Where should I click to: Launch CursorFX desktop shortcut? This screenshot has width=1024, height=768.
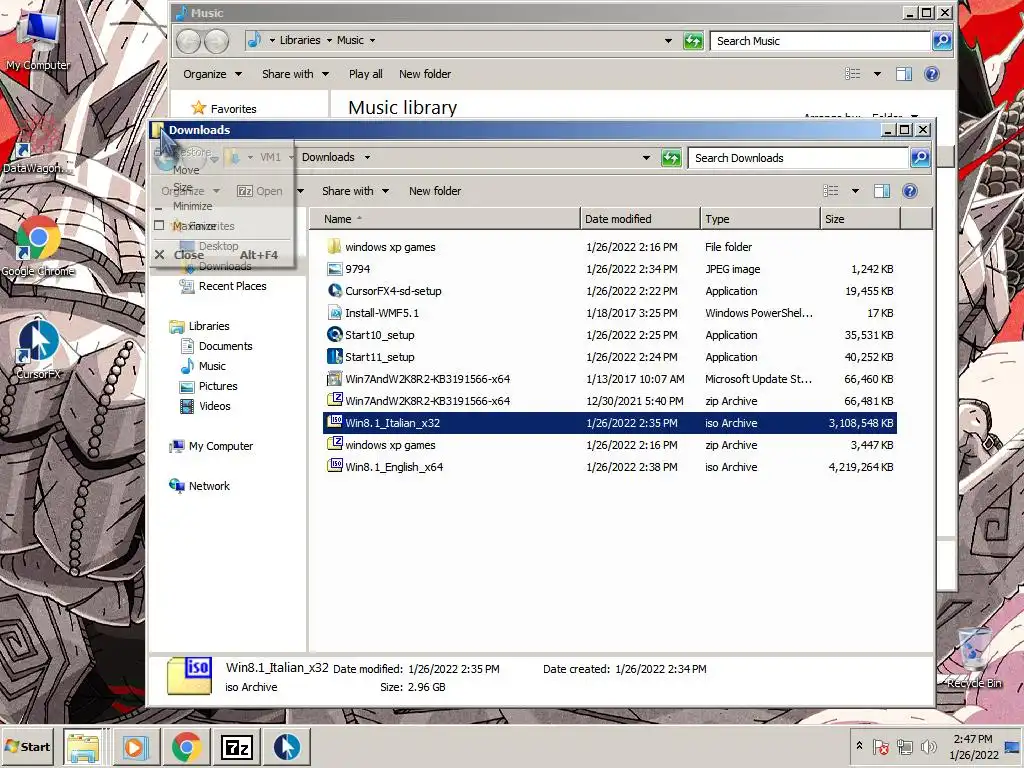(x=38, y=349)
